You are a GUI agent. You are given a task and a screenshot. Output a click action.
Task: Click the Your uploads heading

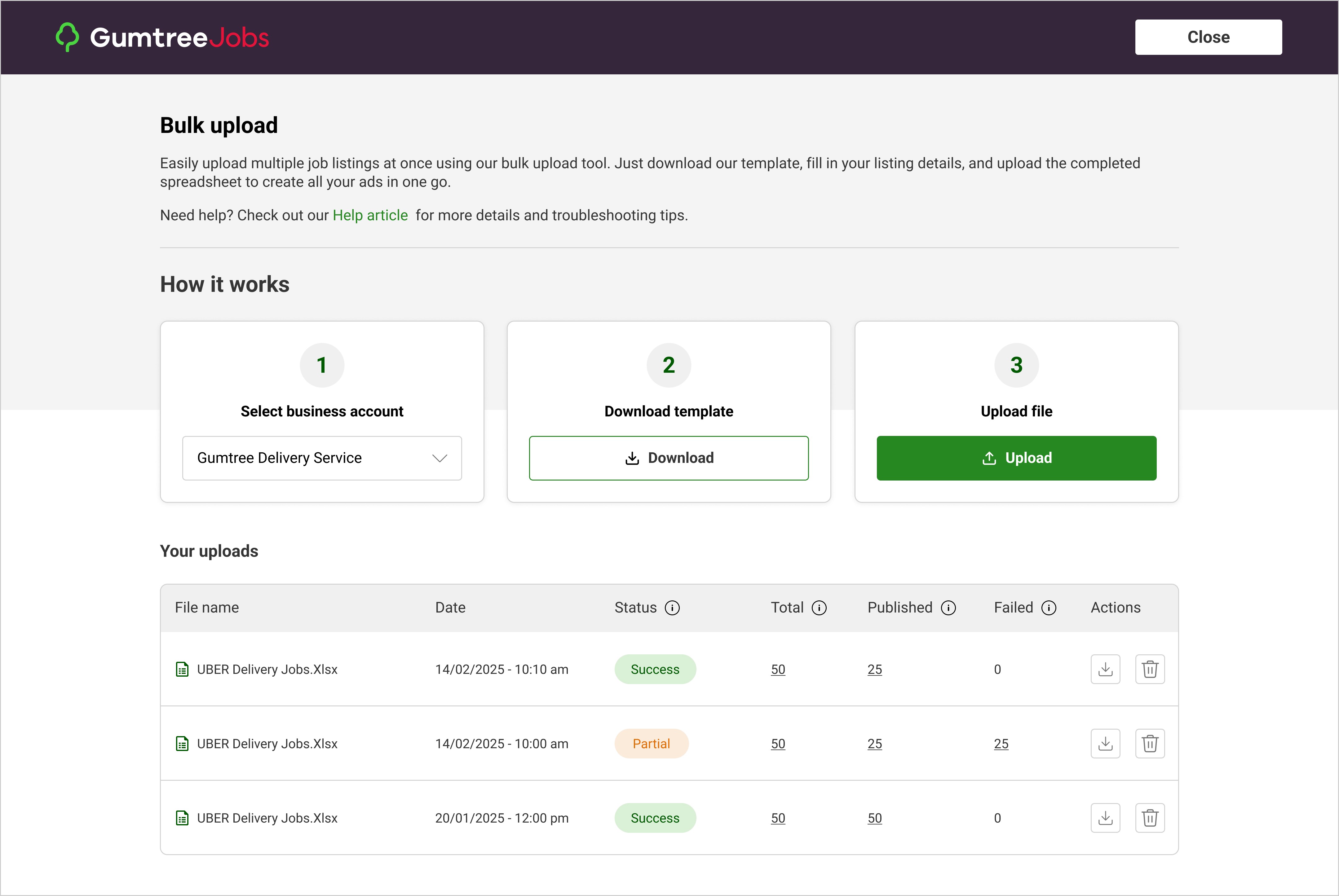(x=209, y=551)
